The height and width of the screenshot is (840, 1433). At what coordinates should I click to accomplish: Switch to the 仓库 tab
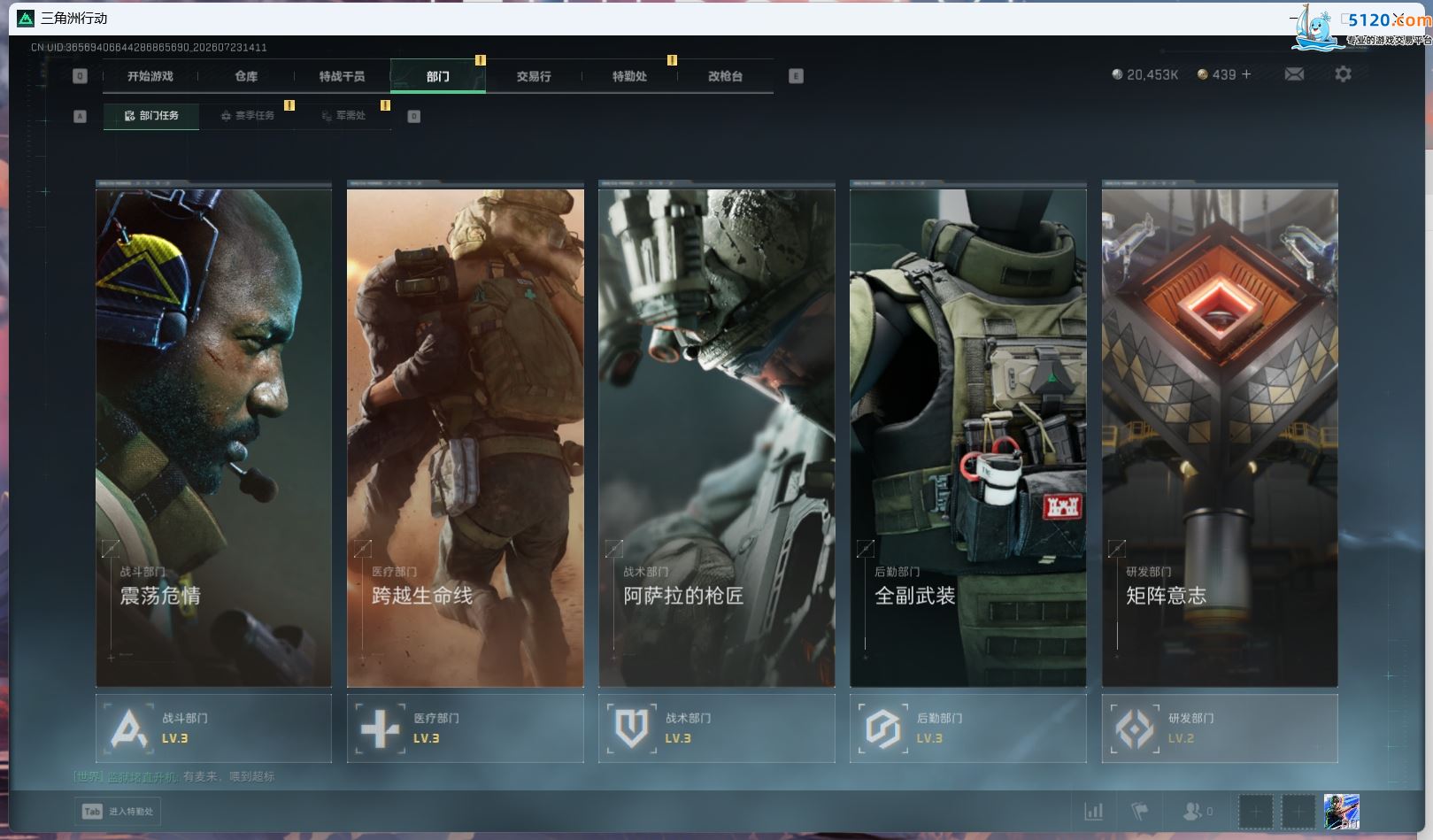246,76
